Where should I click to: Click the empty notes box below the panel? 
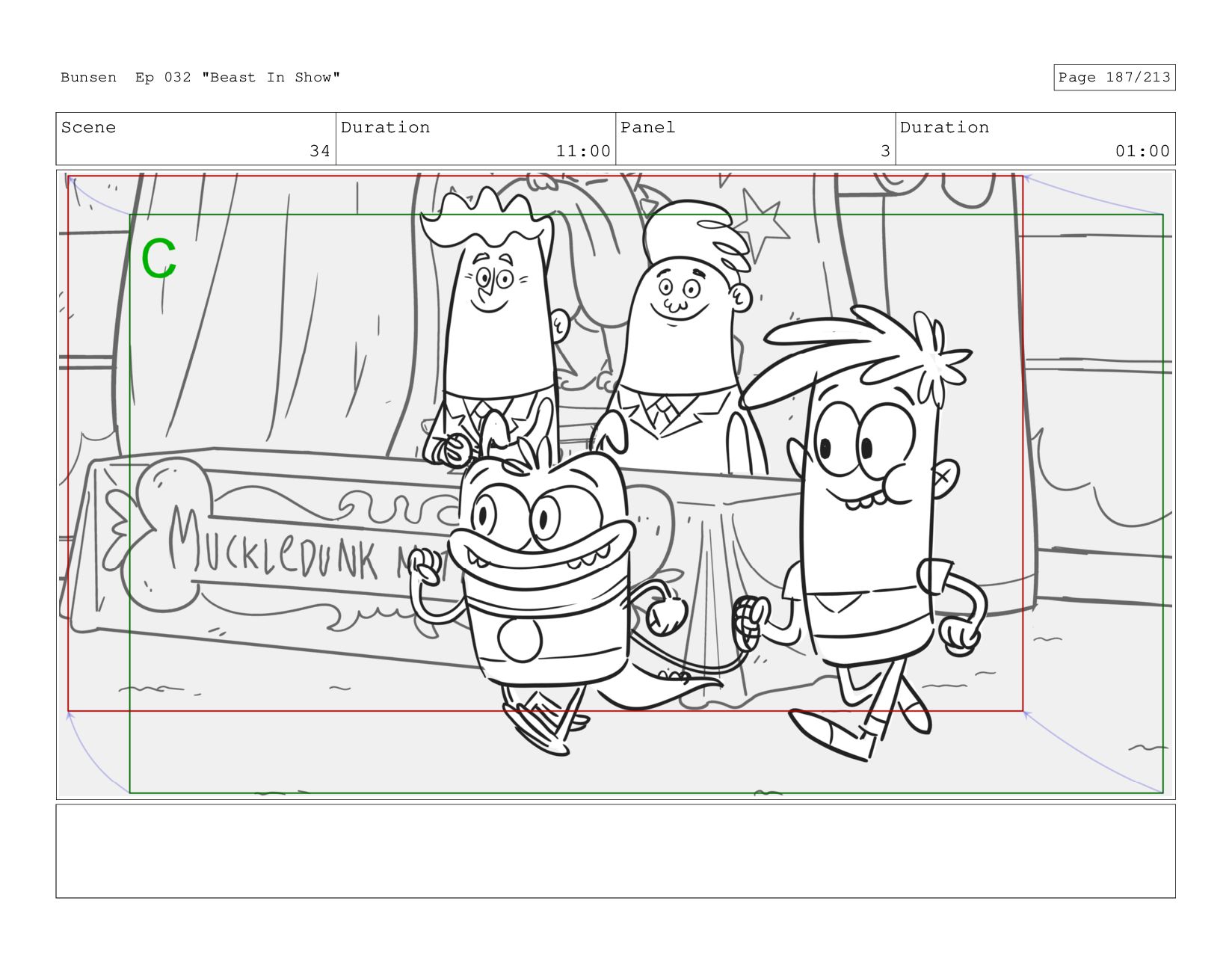click(x=615, y=851)
